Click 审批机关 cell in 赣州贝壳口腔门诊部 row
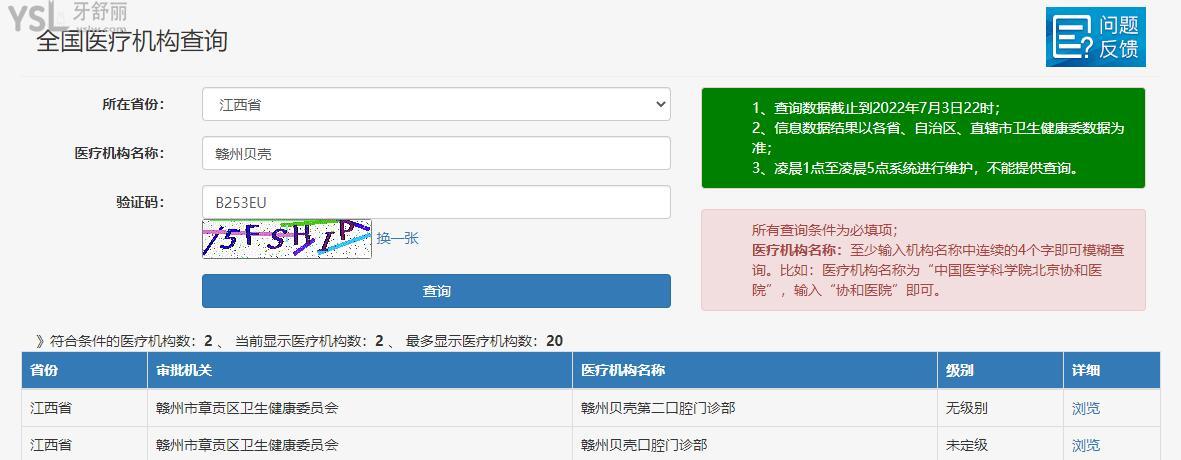This screenshot has width=1181, height=460. [359, 445]
